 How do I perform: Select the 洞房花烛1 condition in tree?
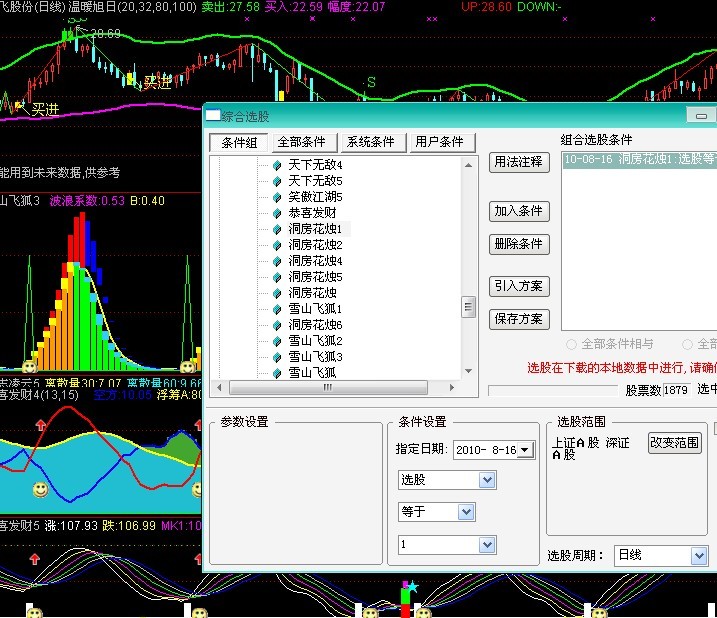point(315,229)
